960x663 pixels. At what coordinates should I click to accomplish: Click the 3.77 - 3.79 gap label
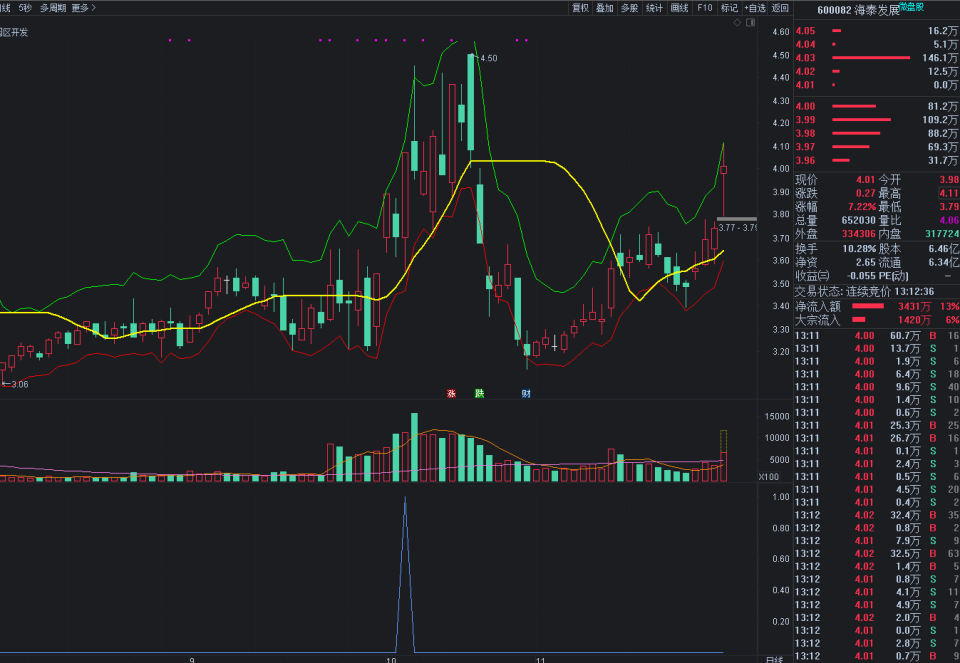coord(738,228)
